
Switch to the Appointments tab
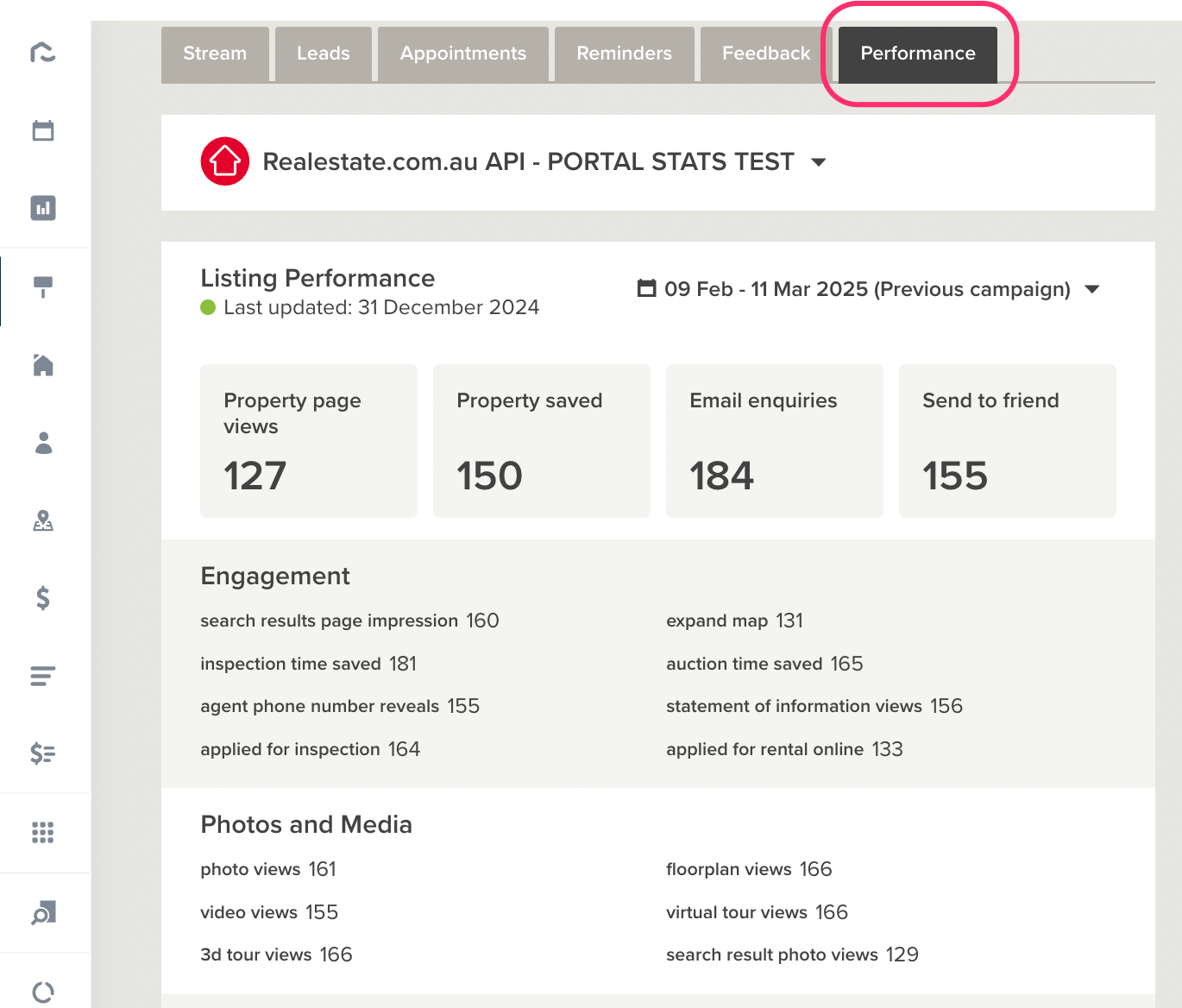[x=463, y=54]
